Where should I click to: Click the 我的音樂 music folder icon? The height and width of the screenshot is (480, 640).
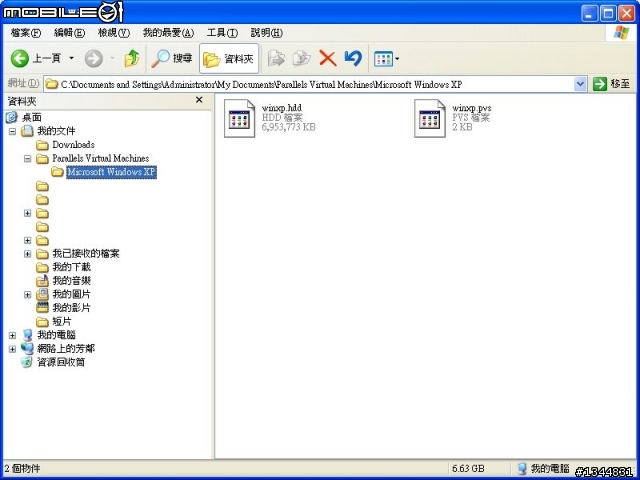42,281
